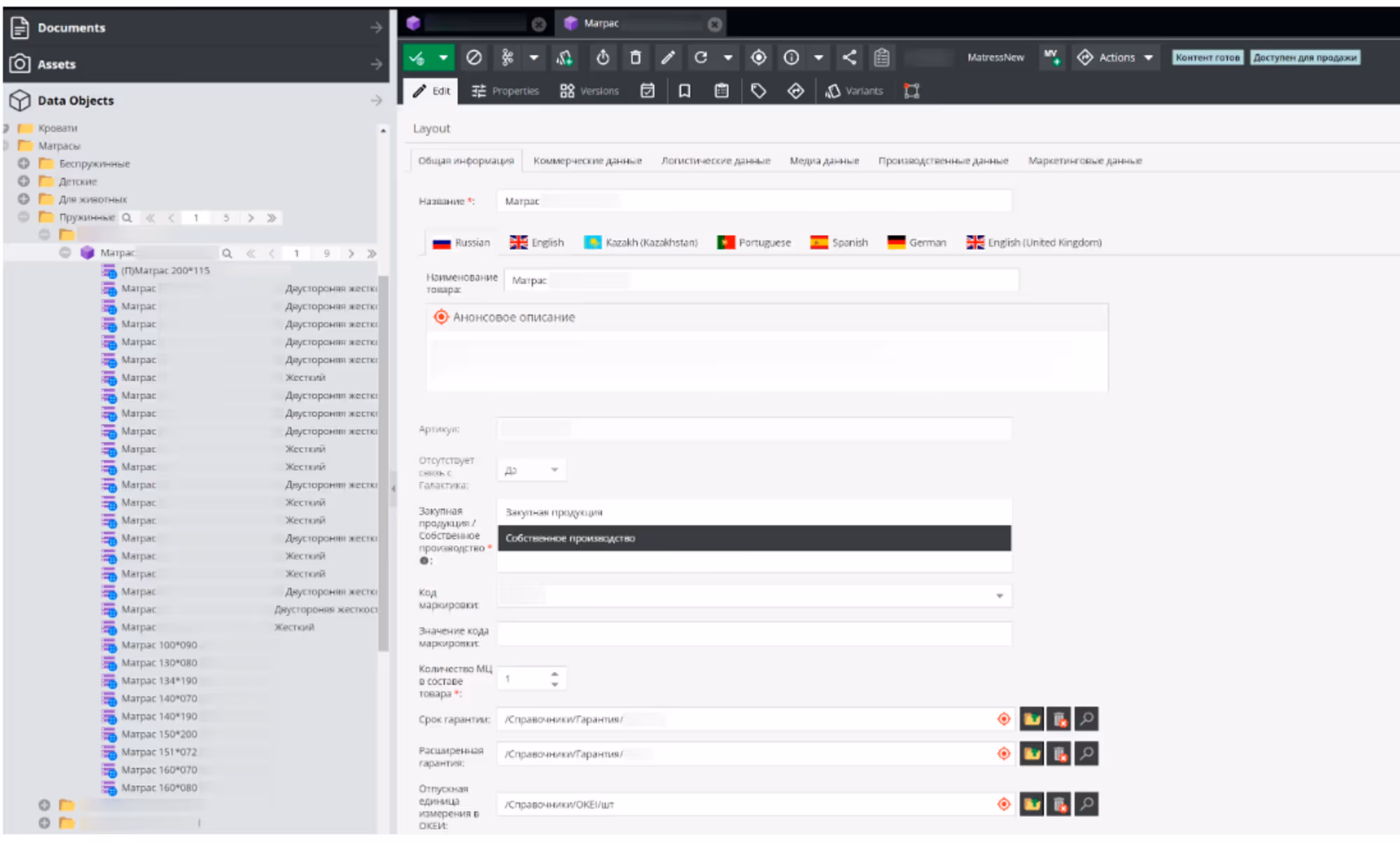Click the bookmark icon tab

[685, 91]
